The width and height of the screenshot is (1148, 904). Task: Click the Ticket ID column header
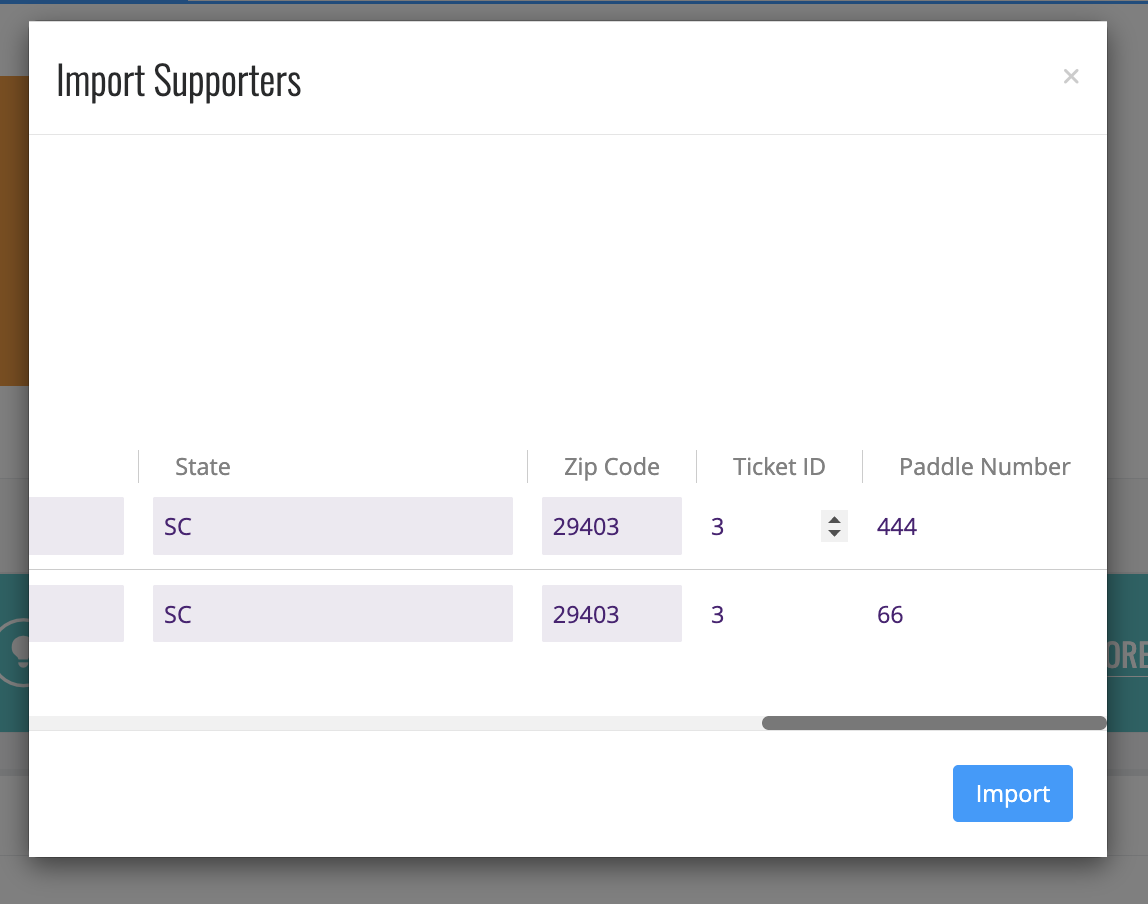779,466
